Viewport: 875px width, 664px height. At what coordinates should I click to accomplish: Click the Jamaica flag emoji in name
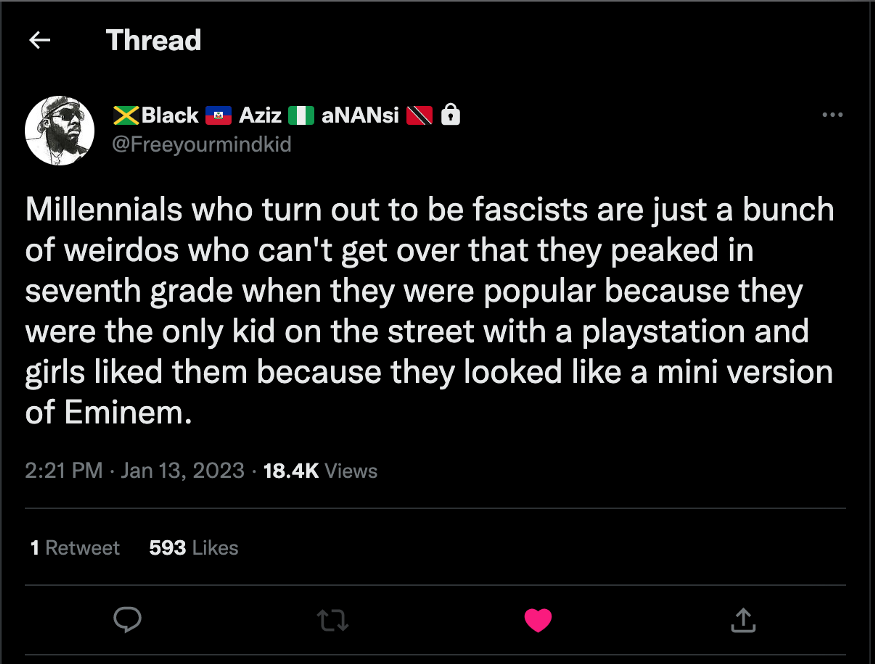coord(126,115)
